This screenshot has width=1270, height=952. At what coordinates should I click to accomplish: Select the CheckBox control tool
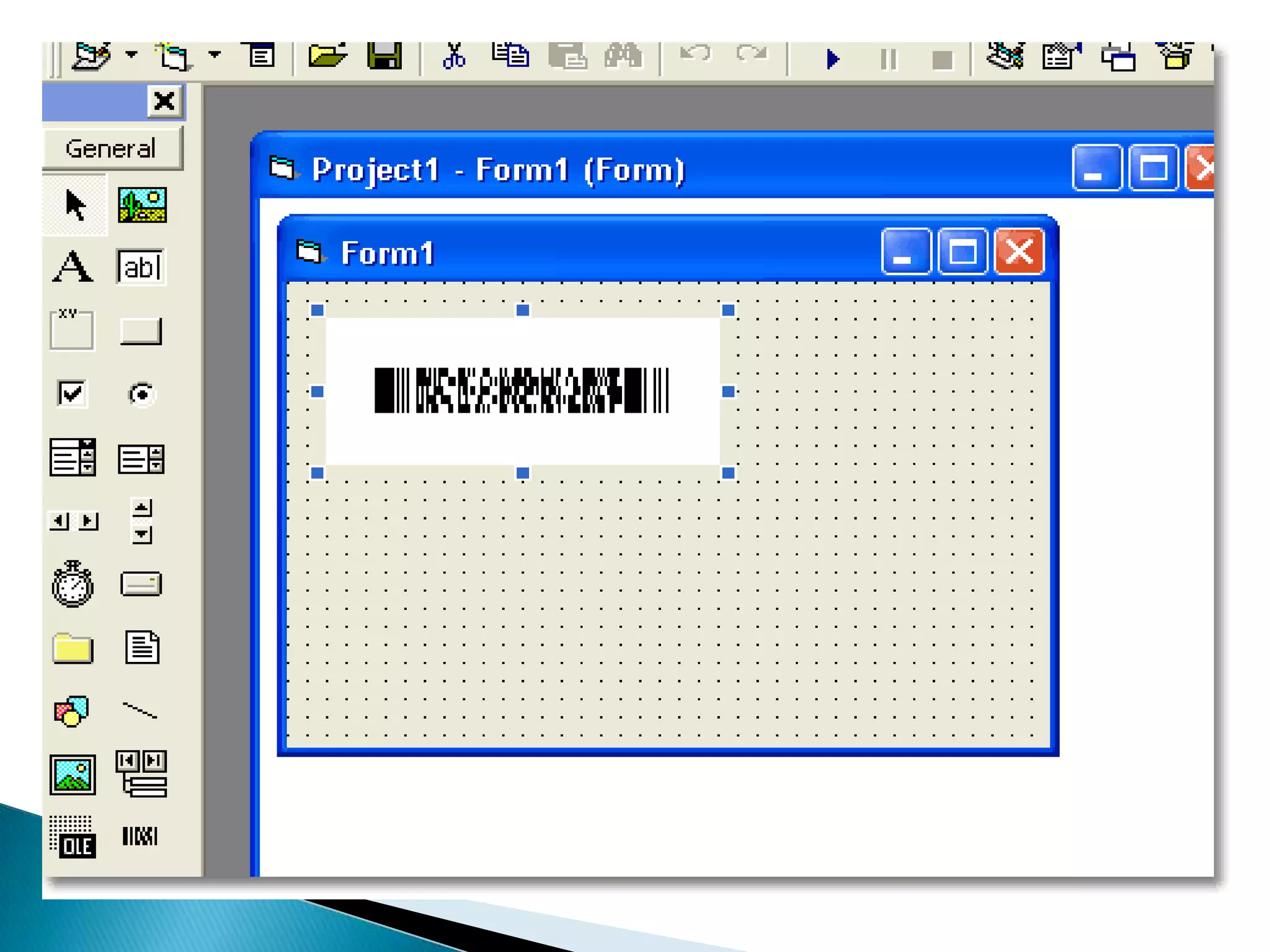[x=71, y=394]
